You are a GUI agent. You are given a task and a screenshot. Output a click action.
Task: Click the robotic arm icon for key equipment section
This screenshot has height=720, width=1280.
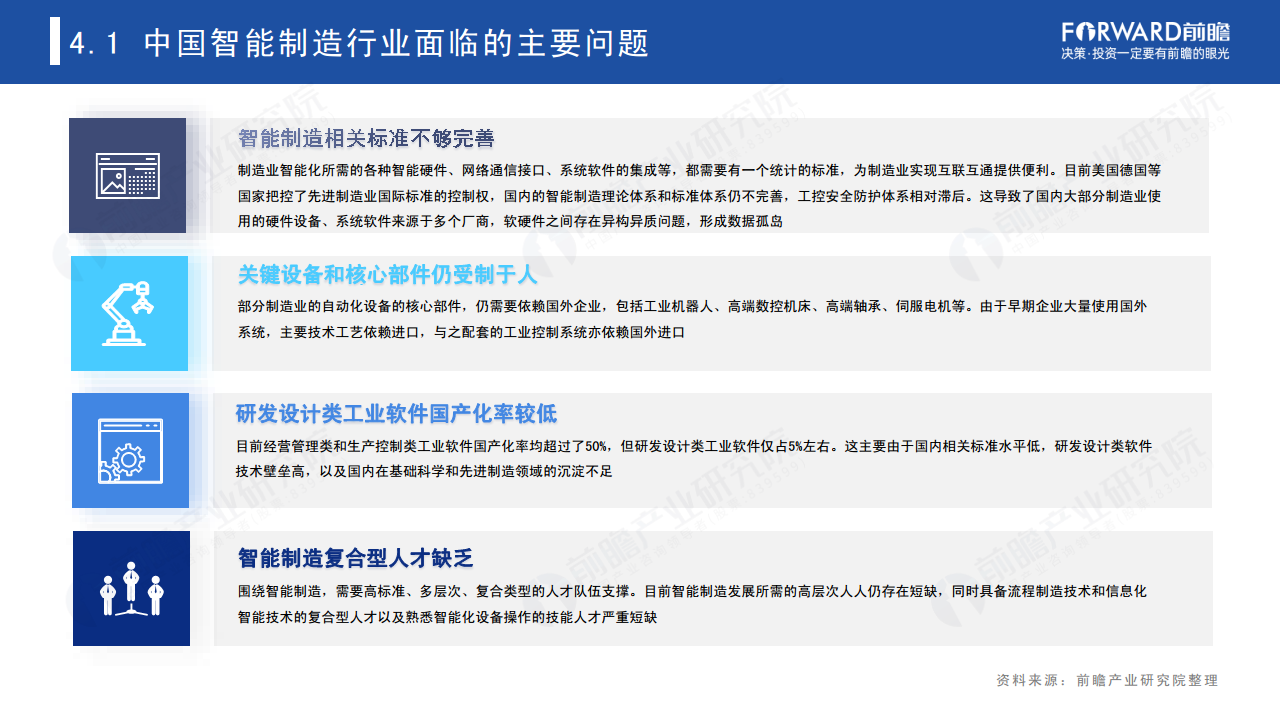click(x=129, y=312)
